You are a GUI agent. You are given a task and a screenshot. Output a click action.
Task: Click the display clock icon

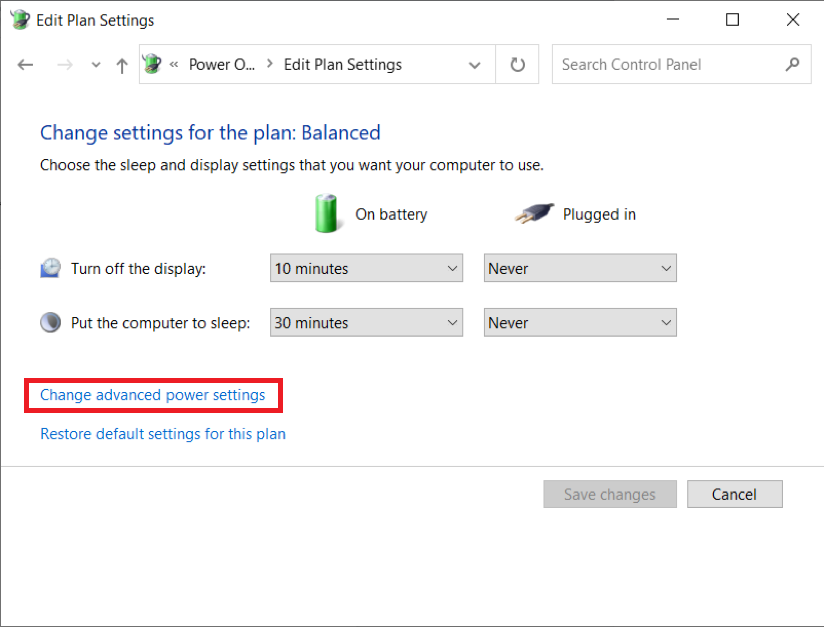tap(50, 268)
